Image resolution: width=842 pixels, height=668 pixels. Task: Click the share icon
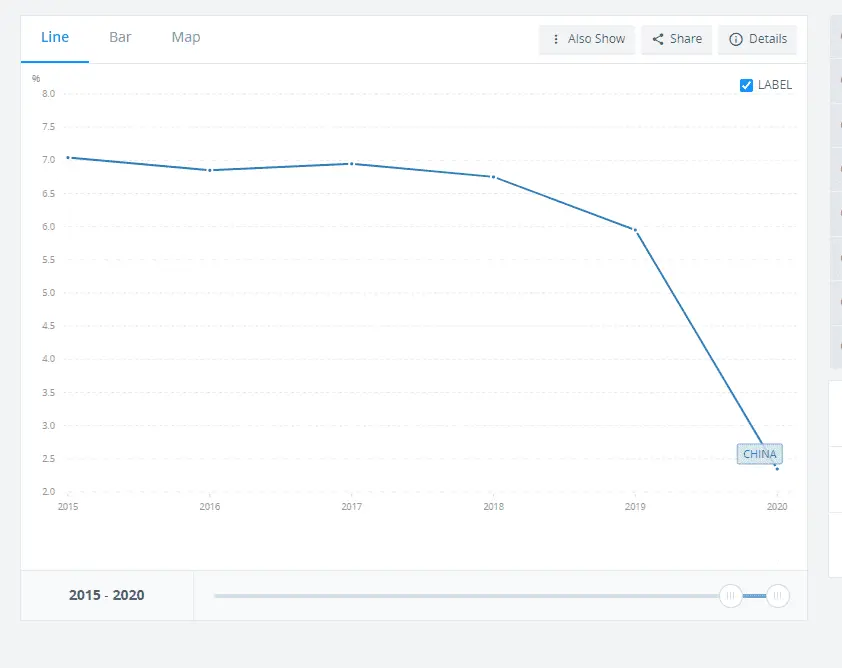pyautogui.click(x=658, y=39)
